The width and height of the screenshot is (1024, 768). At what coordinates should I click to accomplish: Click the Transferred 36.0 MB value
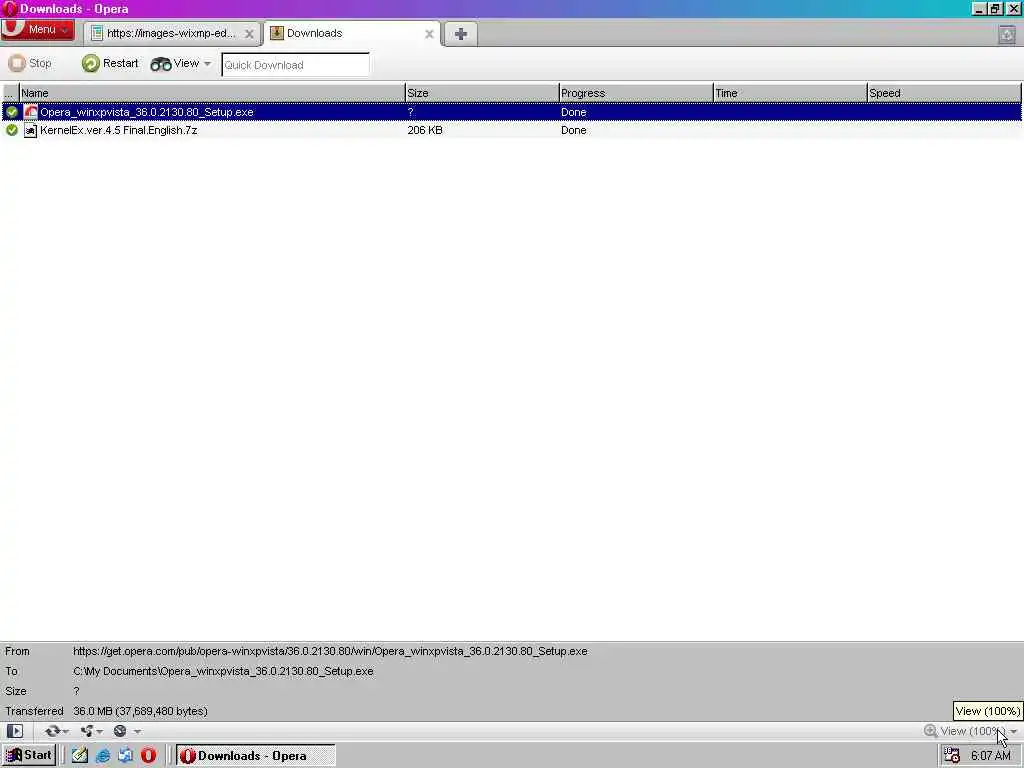[x=140, y=711]
